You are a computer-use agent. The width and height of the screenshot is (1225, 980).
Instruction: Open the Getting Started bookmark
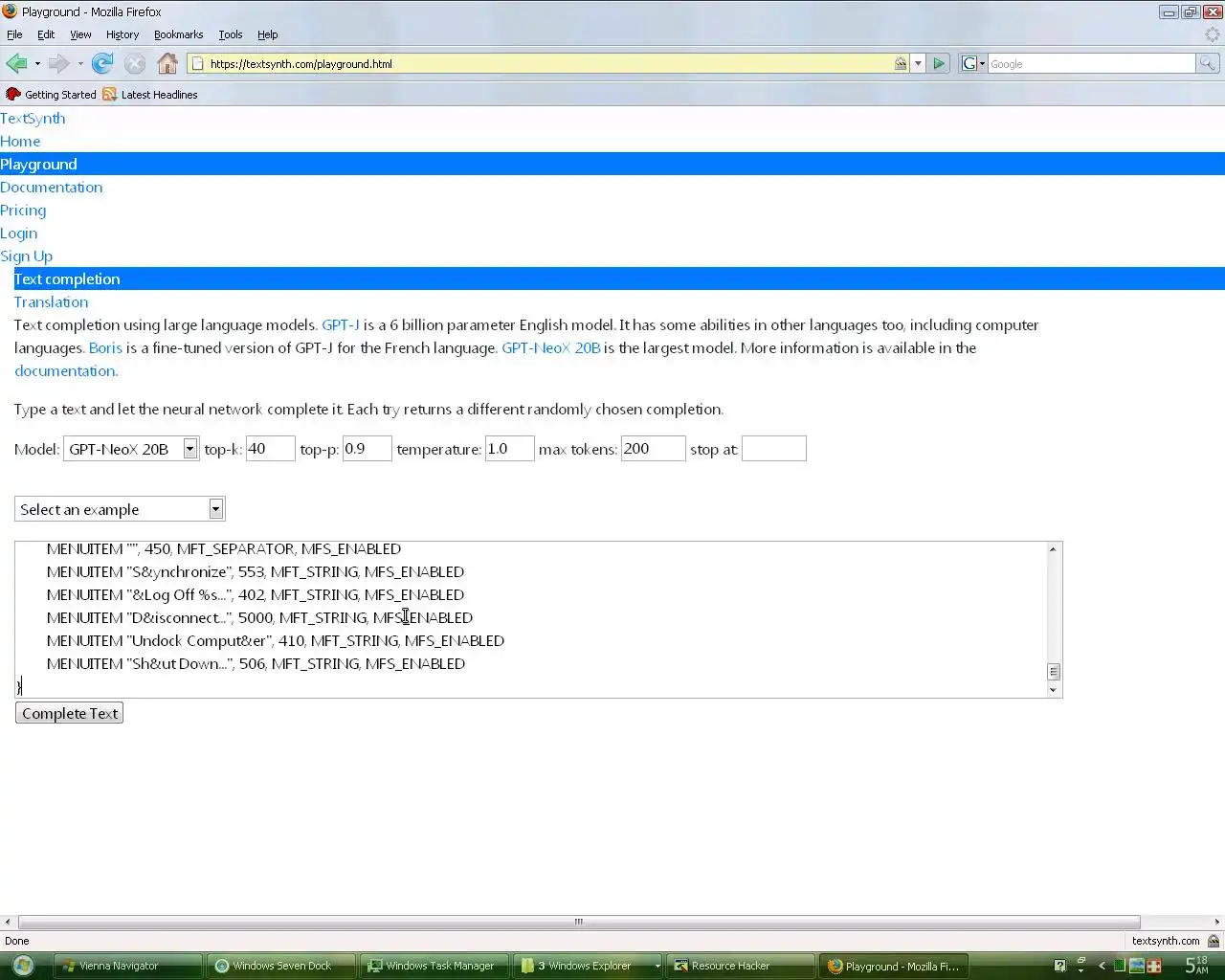click(51, 95)
